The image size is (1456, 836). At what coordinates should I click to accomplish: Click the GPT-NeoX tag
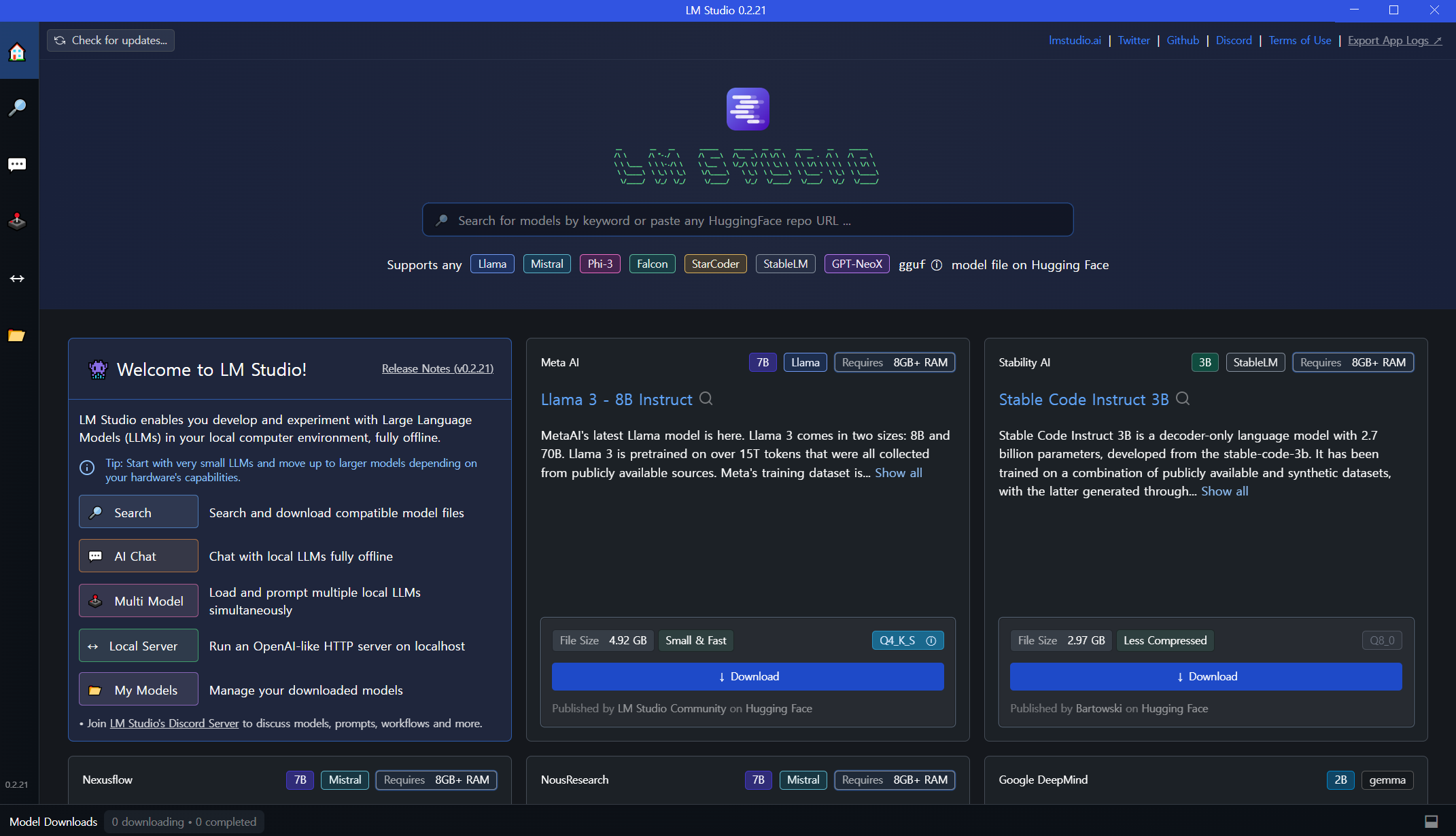pyautogui.click(x=857, y=264)
